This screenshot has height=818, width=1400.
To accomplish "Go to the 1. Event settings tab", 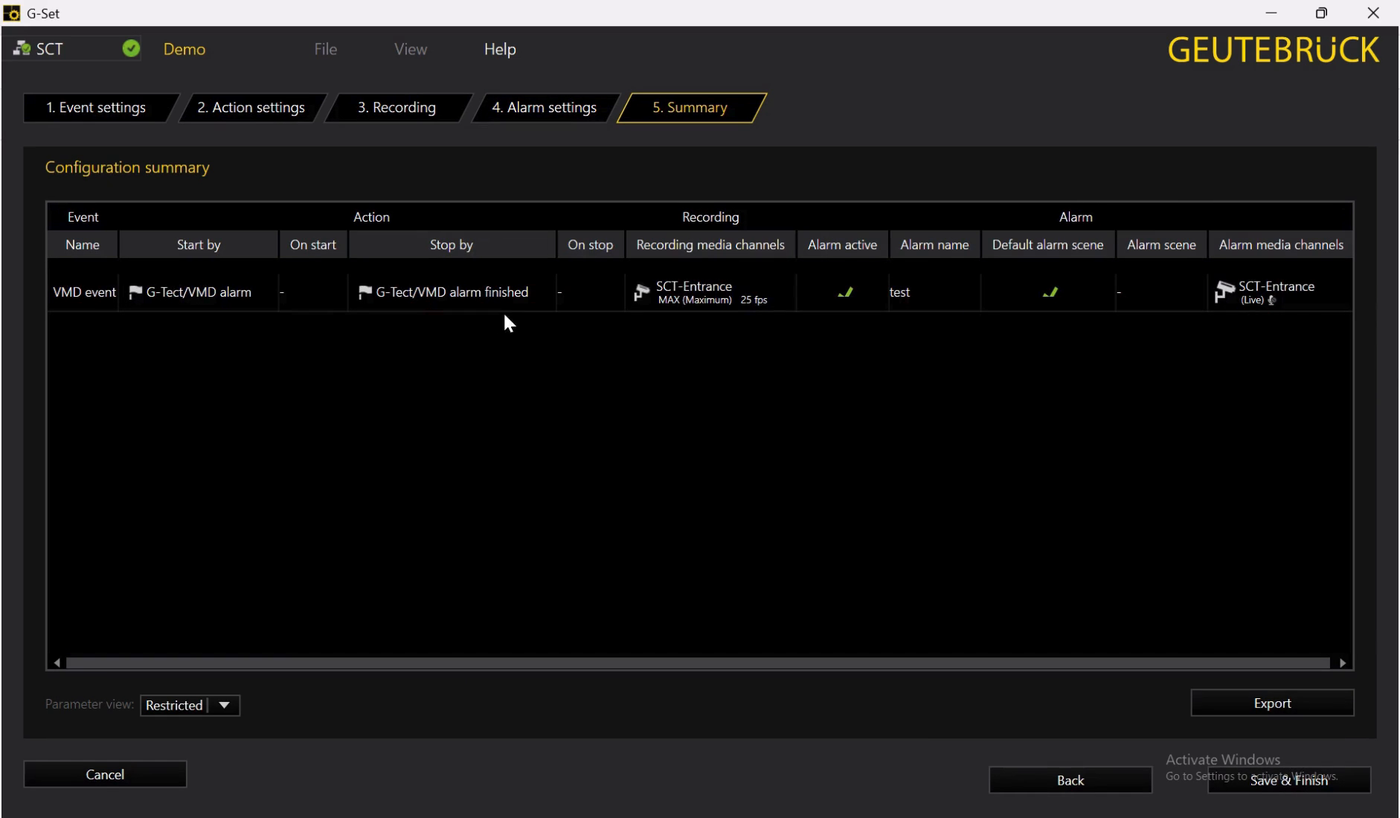I will click(96, 108).
